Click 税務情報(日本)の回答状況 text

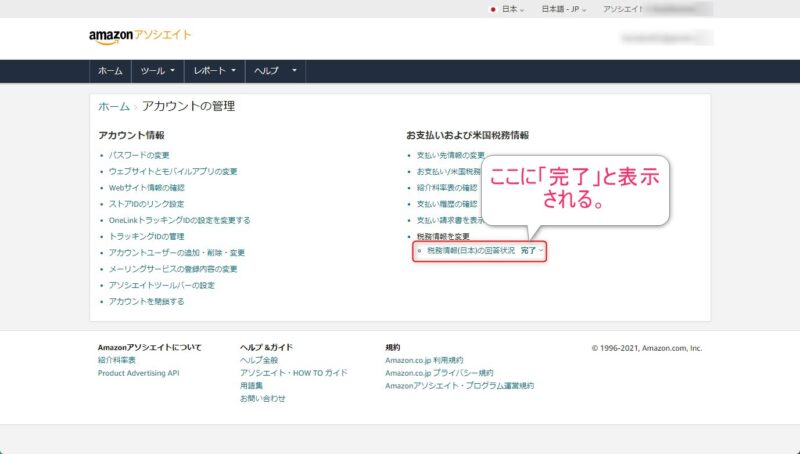click(471, 251)
